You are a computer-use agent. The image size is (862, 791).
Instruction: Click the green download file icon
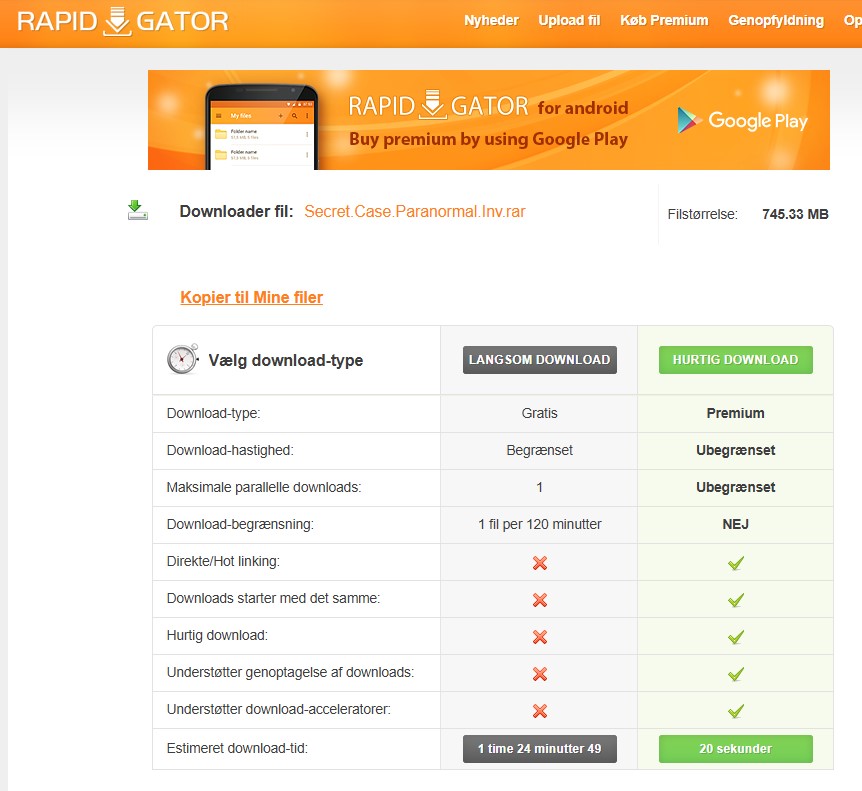coord(137,210)
